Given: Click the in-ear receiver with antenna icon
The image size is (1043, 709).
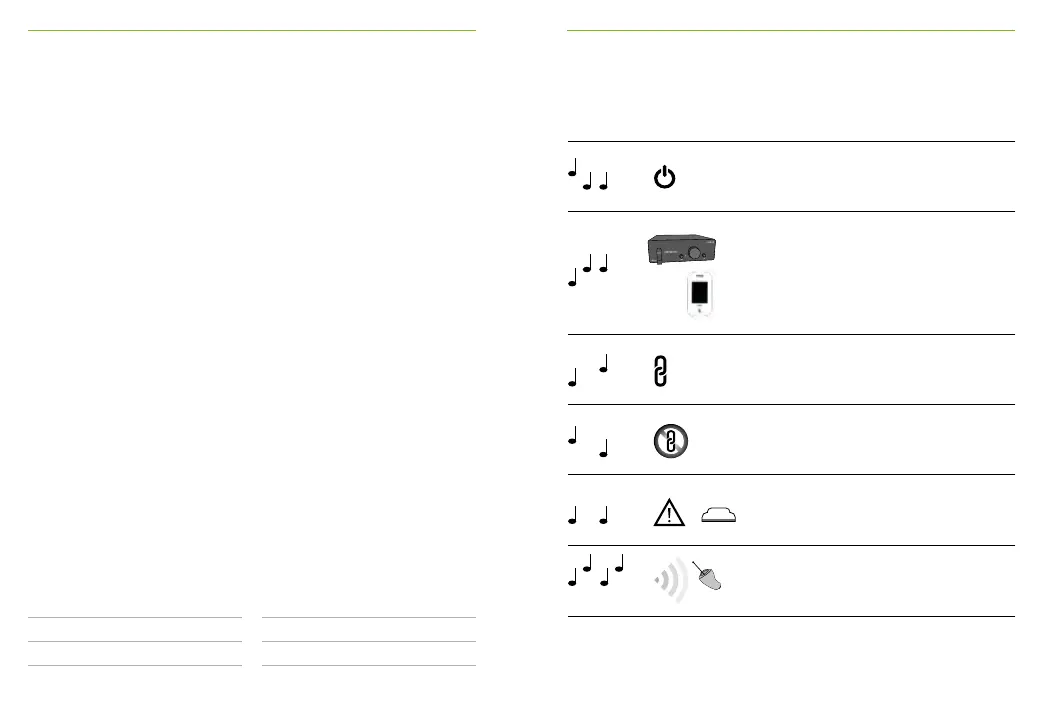Looking at the screenshot, I should pyautogui.click(x=707, y=576).
